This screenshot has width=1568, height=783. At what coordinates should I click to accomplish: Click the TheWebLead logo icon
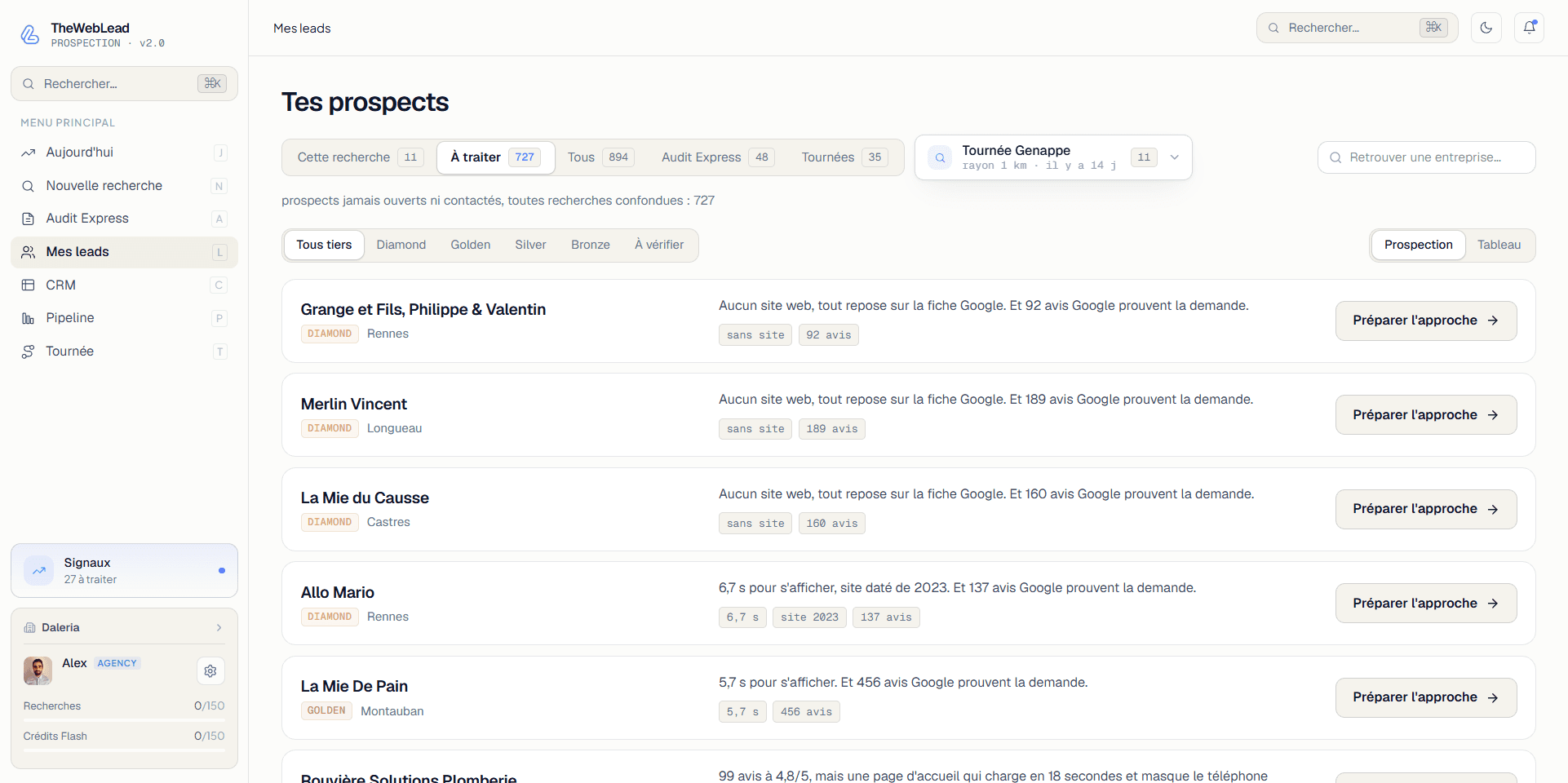coord(29,34)
